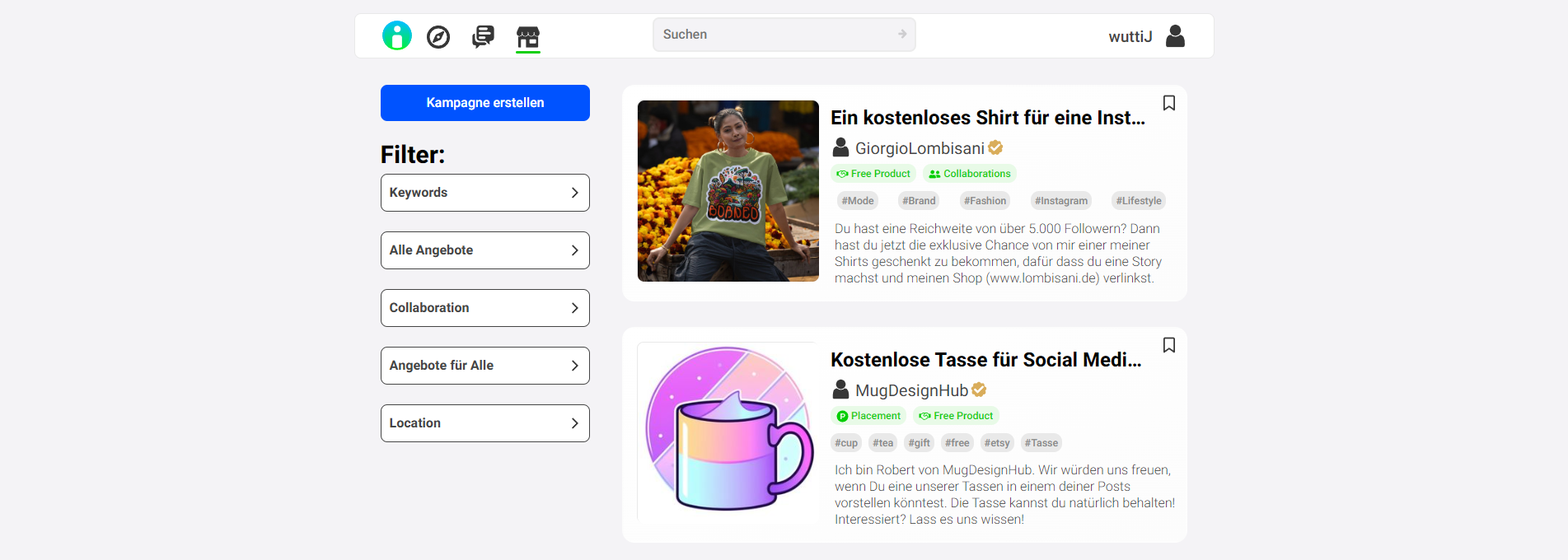Expand the Keywords filter
This screenshot has height=560, width=1568.
[x=484, y=192]
